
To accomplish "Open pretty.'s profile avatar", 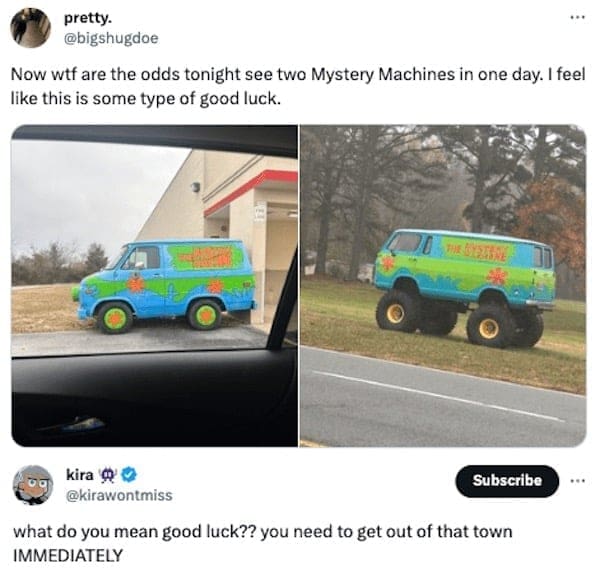I will click(30, 28).
